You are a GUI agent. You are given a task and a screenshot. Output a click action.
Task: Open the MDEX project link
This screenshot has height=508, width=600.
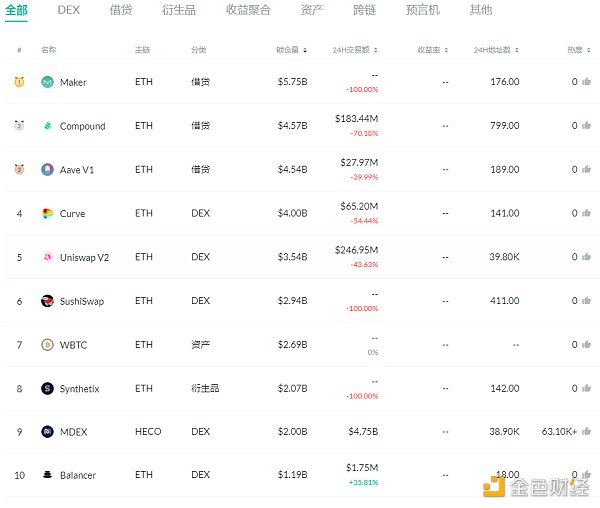coord(74,432)
